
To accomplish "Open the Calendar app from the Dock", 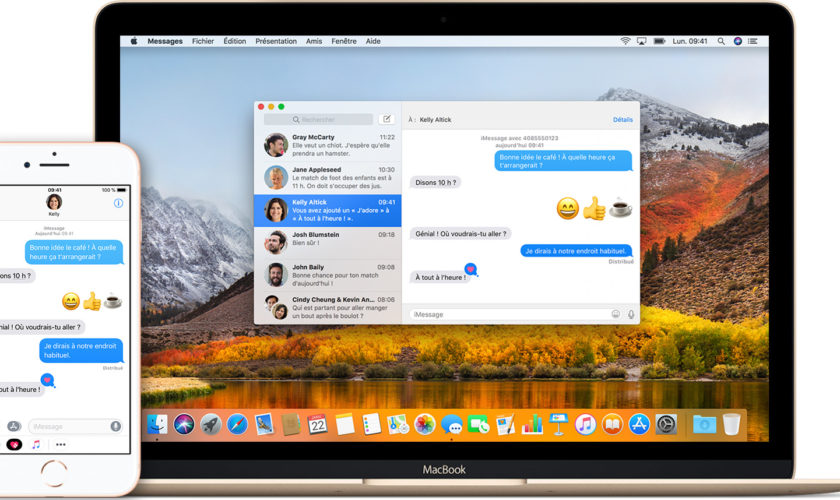I will pyautogui.click(x=318, y=424).
